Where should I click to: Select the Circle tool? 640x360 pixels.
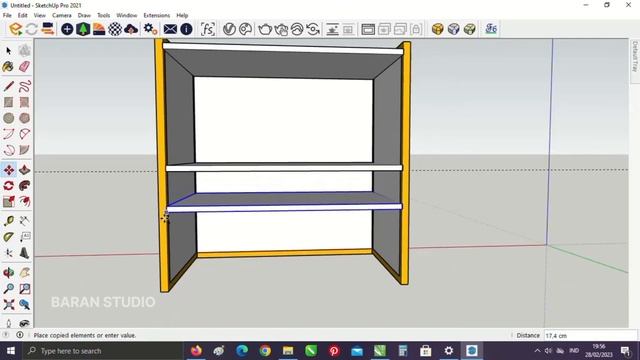9,118
